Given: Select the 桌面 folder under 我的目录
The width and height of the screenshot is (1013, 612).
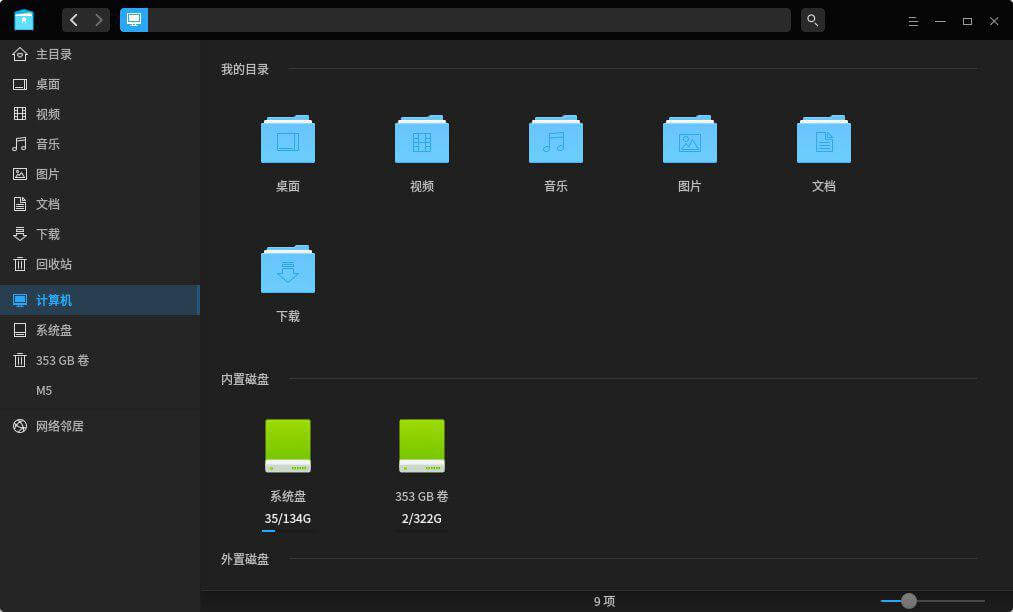Looking at the screenshot, I should pyautogui.click(x=288, y=154).
